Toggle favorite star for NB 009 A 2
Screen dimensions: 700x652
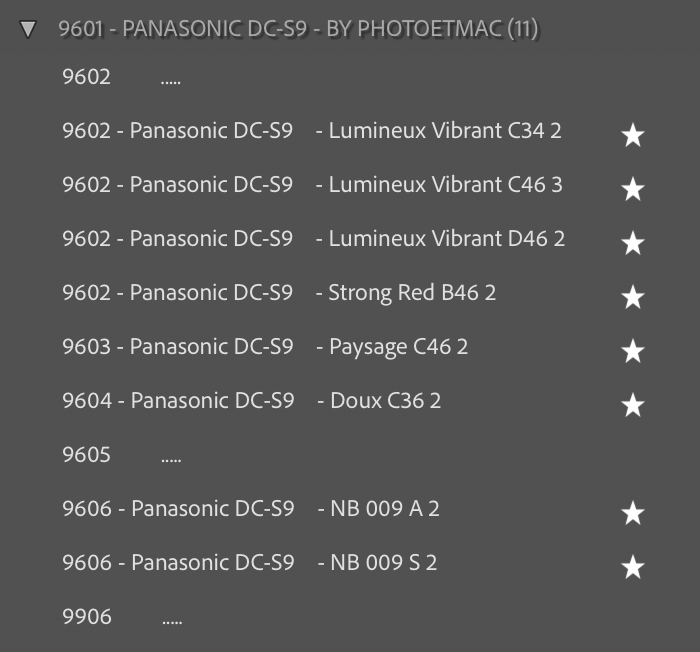point(632,513)
